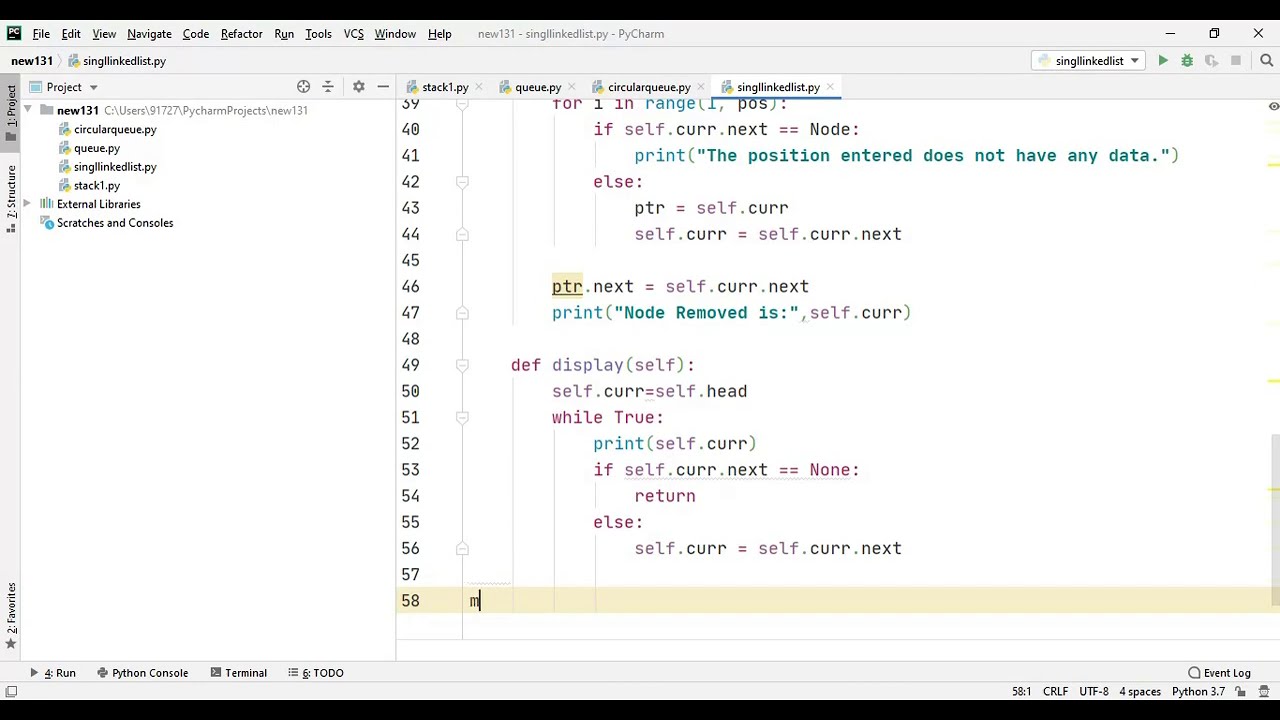Viewport: 1280px width, 720px height.
Task: Click the 58:1 cursor position indicator
Action: [1021, 692]
